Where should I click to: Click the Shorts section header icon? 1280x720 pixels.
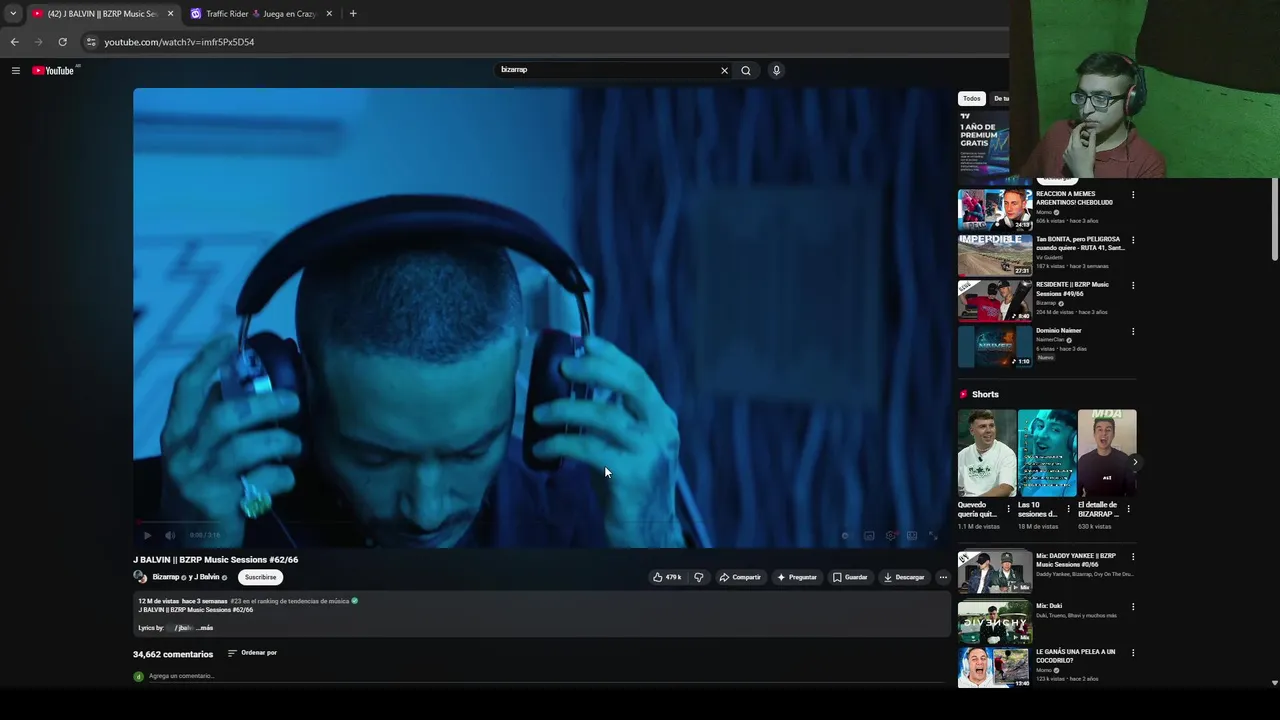click(964, 394)
